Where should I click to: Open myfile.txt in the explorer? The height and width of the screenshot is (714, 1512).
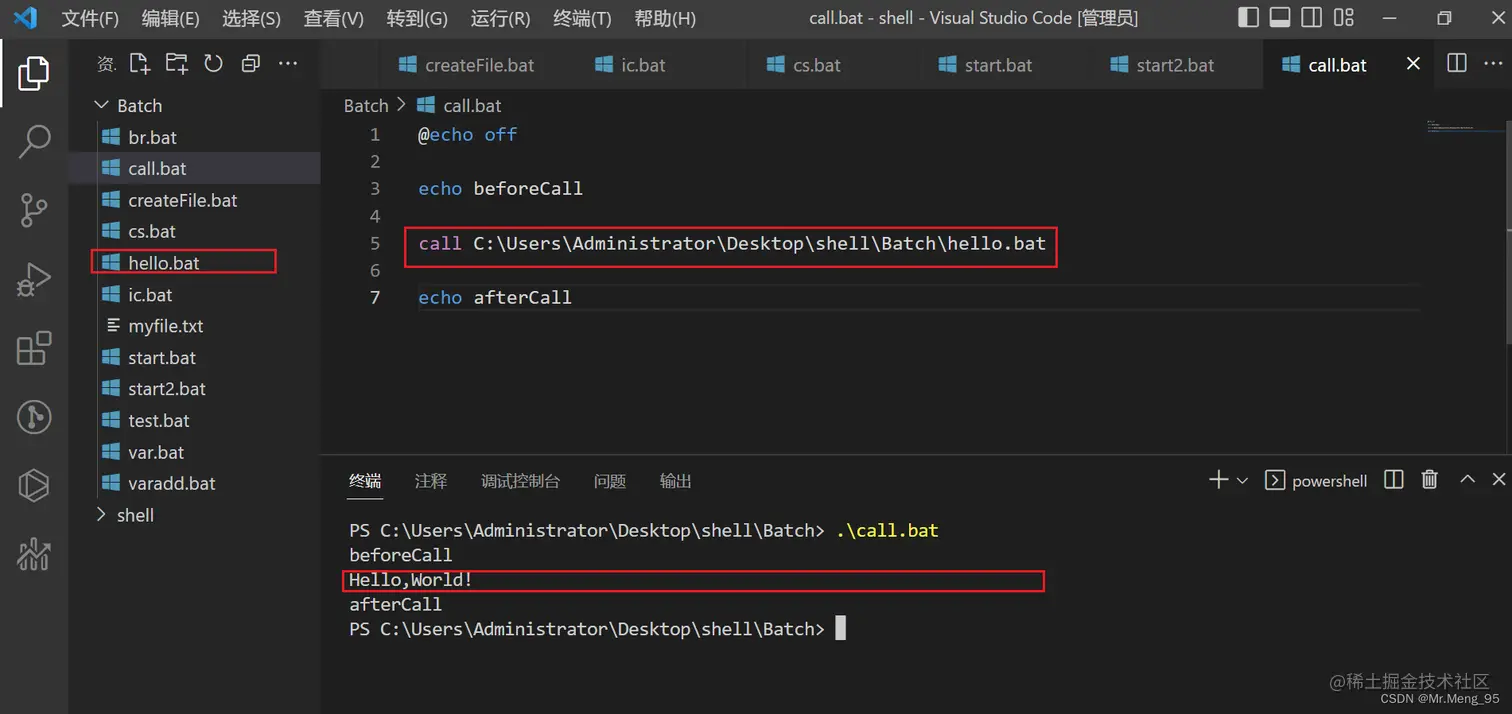pyautogui.click(x=194, y=326)
